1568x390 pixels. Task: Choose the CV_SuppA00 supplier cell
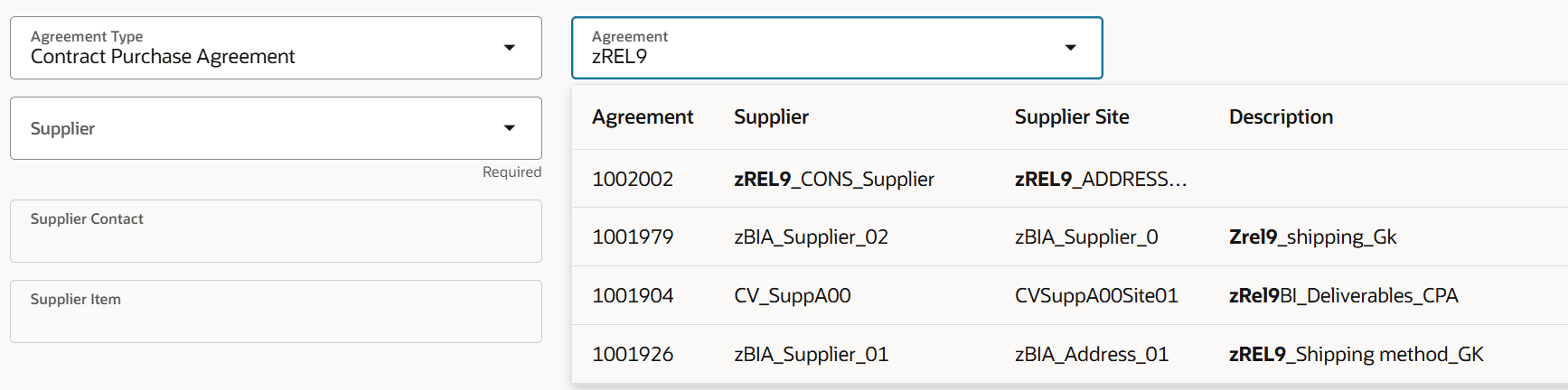(793, 295)
